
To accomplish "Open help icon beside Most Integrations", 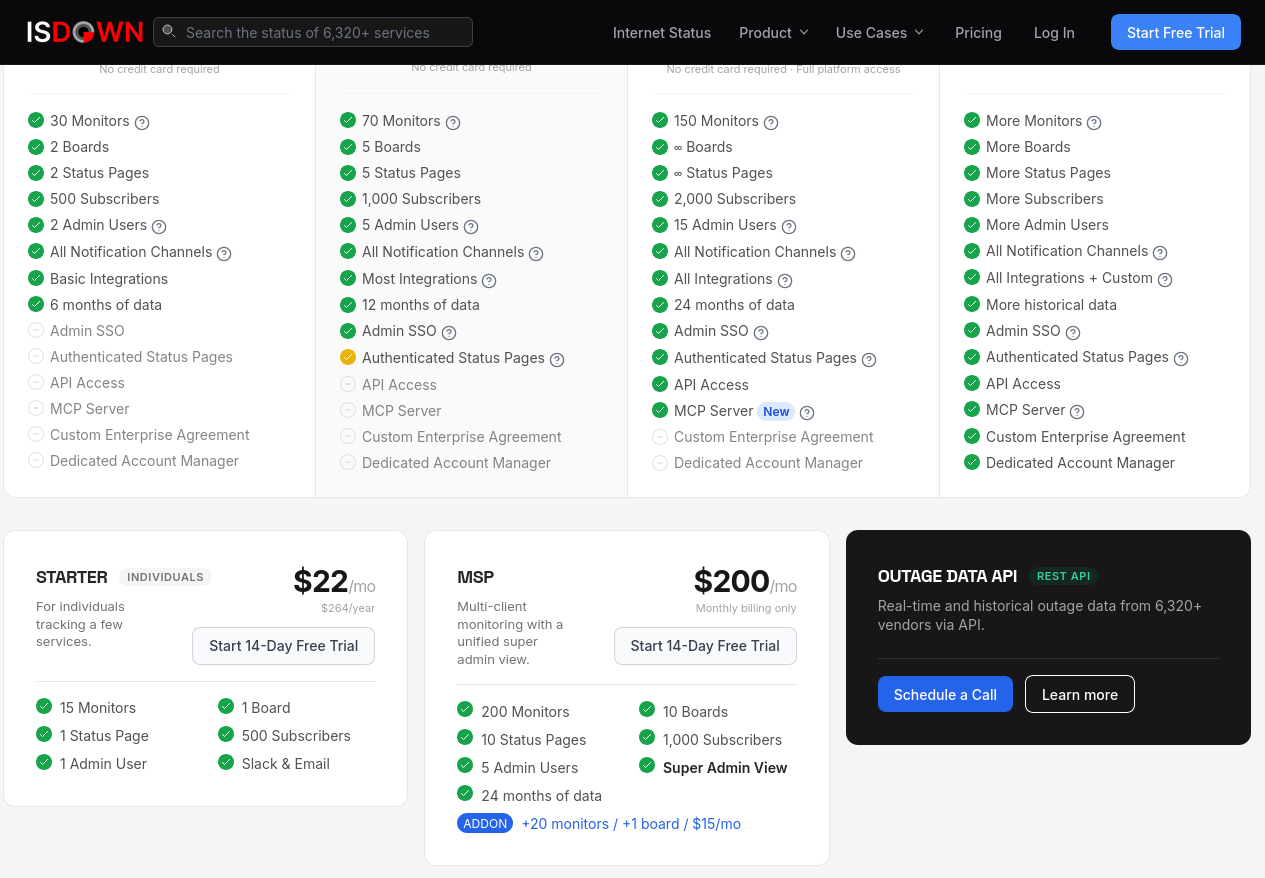I will (489, 280).
